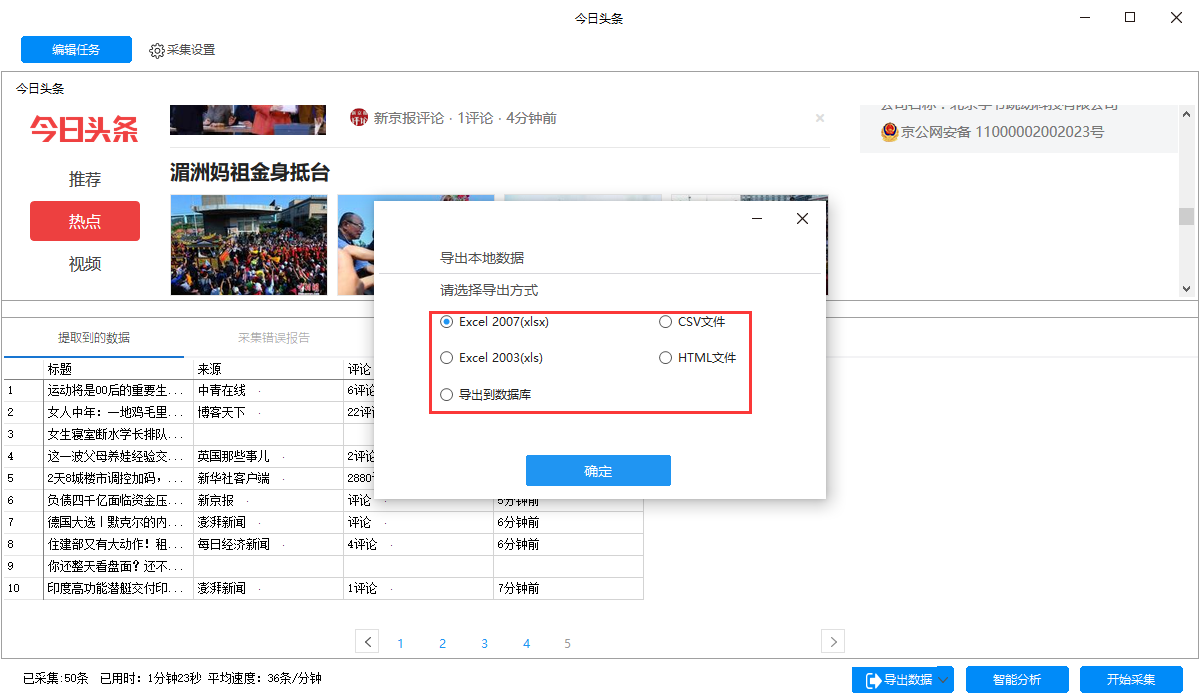Switch to the 采集错误报告 tab

274,338
